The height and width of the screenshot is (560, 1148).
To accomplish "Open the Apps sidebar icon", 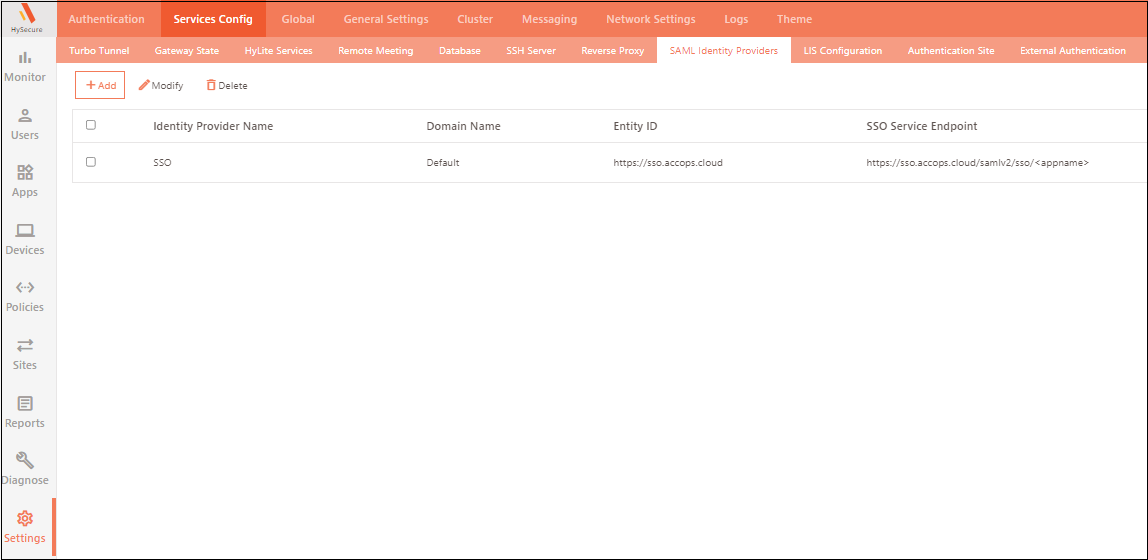I will coord(25,181).
